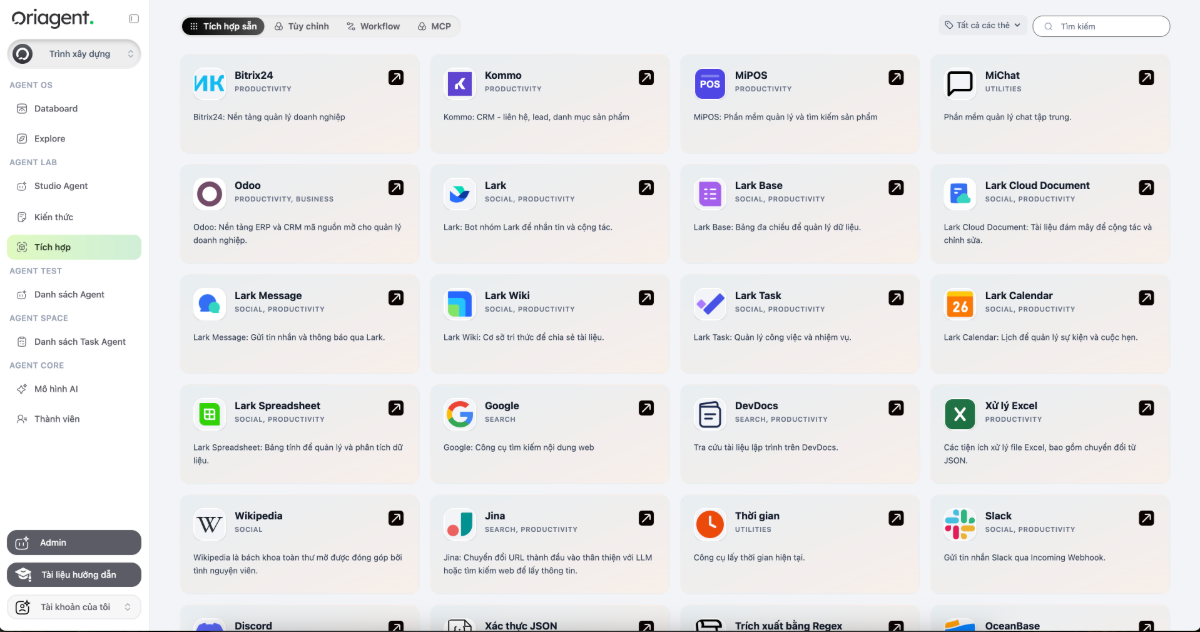
Task: Collapse the sidebar with the panel icon
Action: pos(134,18)
